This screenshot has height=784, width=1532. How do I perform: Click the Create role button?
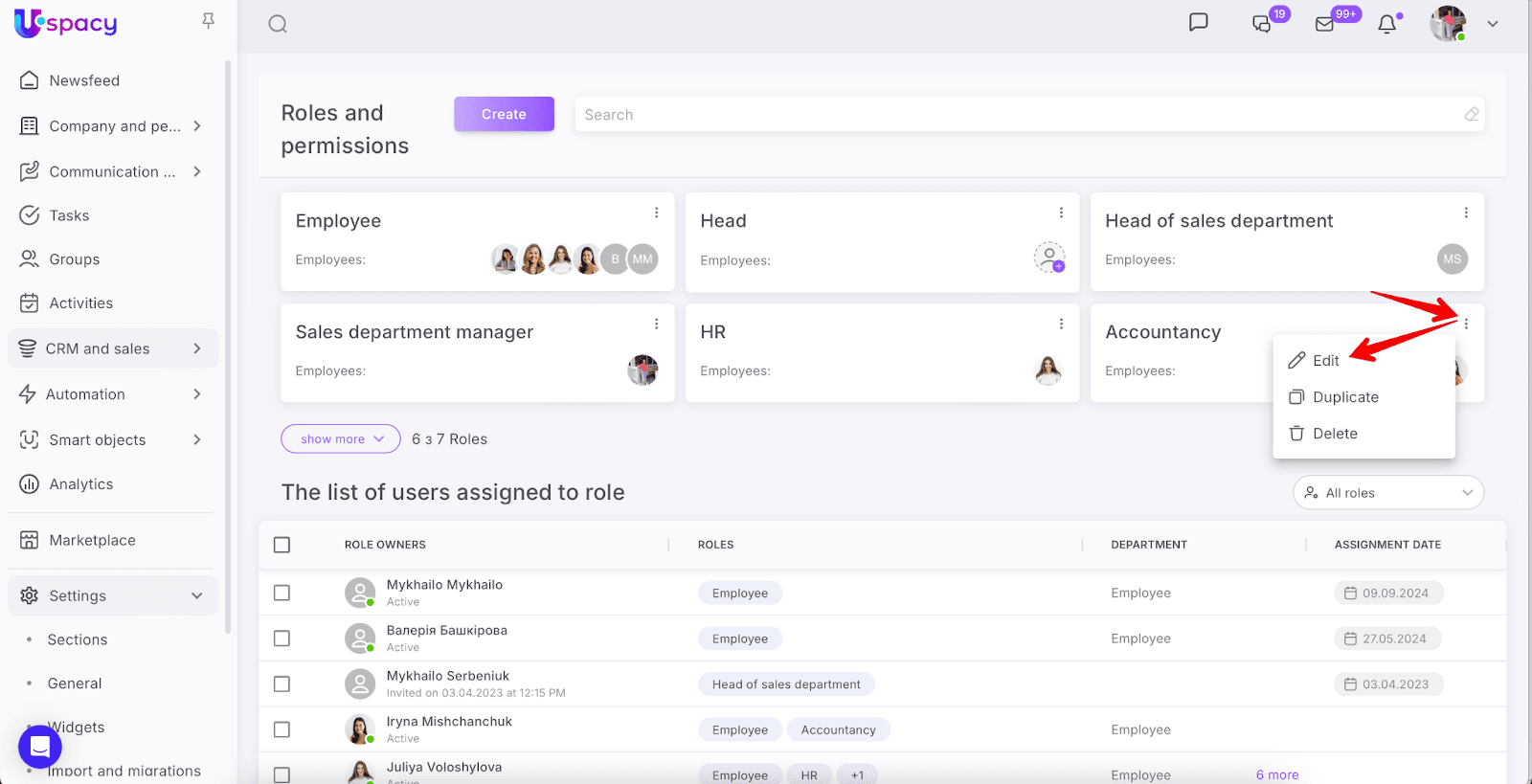coord(504,114)
